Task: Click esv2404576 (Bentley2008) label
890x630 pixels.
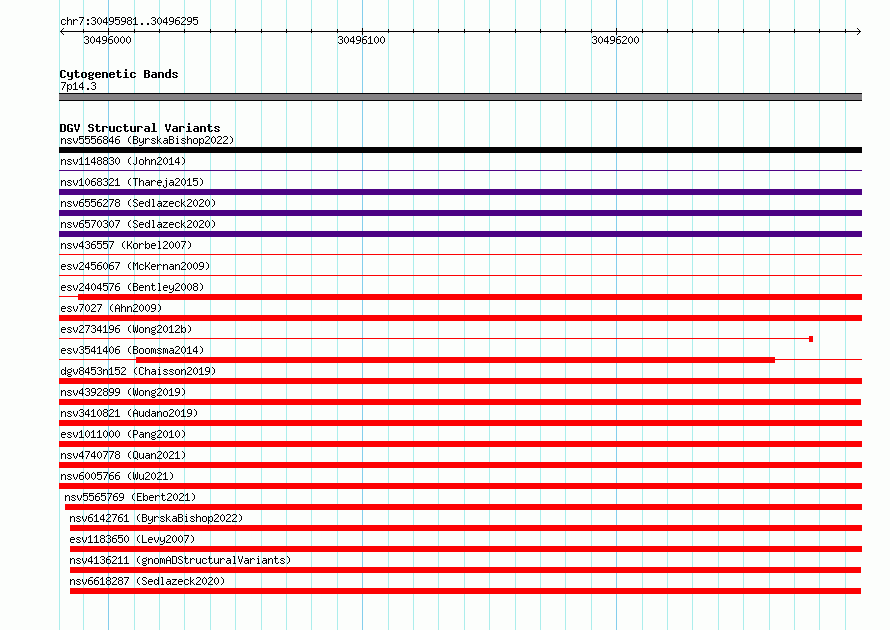Action: (x=132, y=287)
